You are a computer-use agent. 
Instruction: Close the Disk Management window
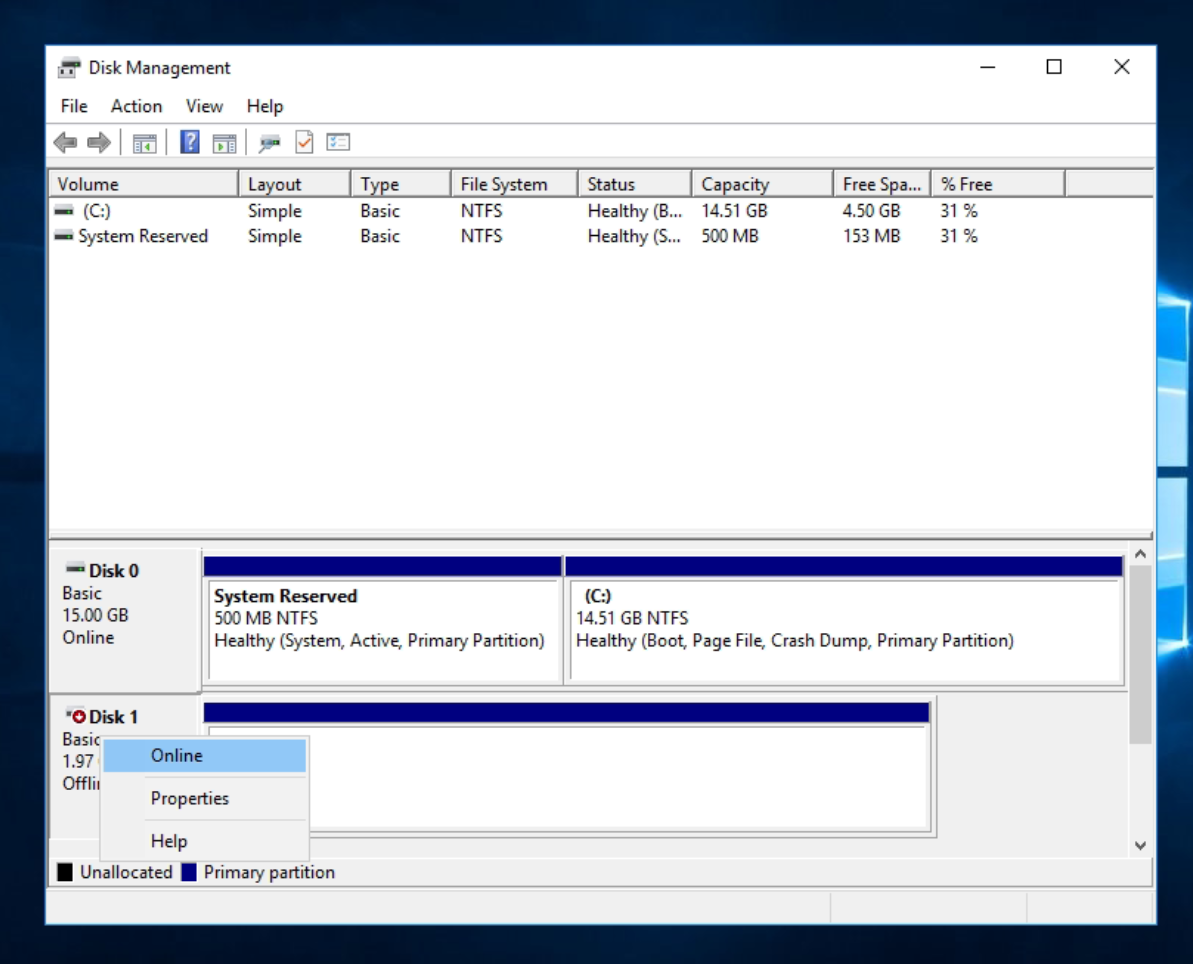click(x=1121, y=67)
